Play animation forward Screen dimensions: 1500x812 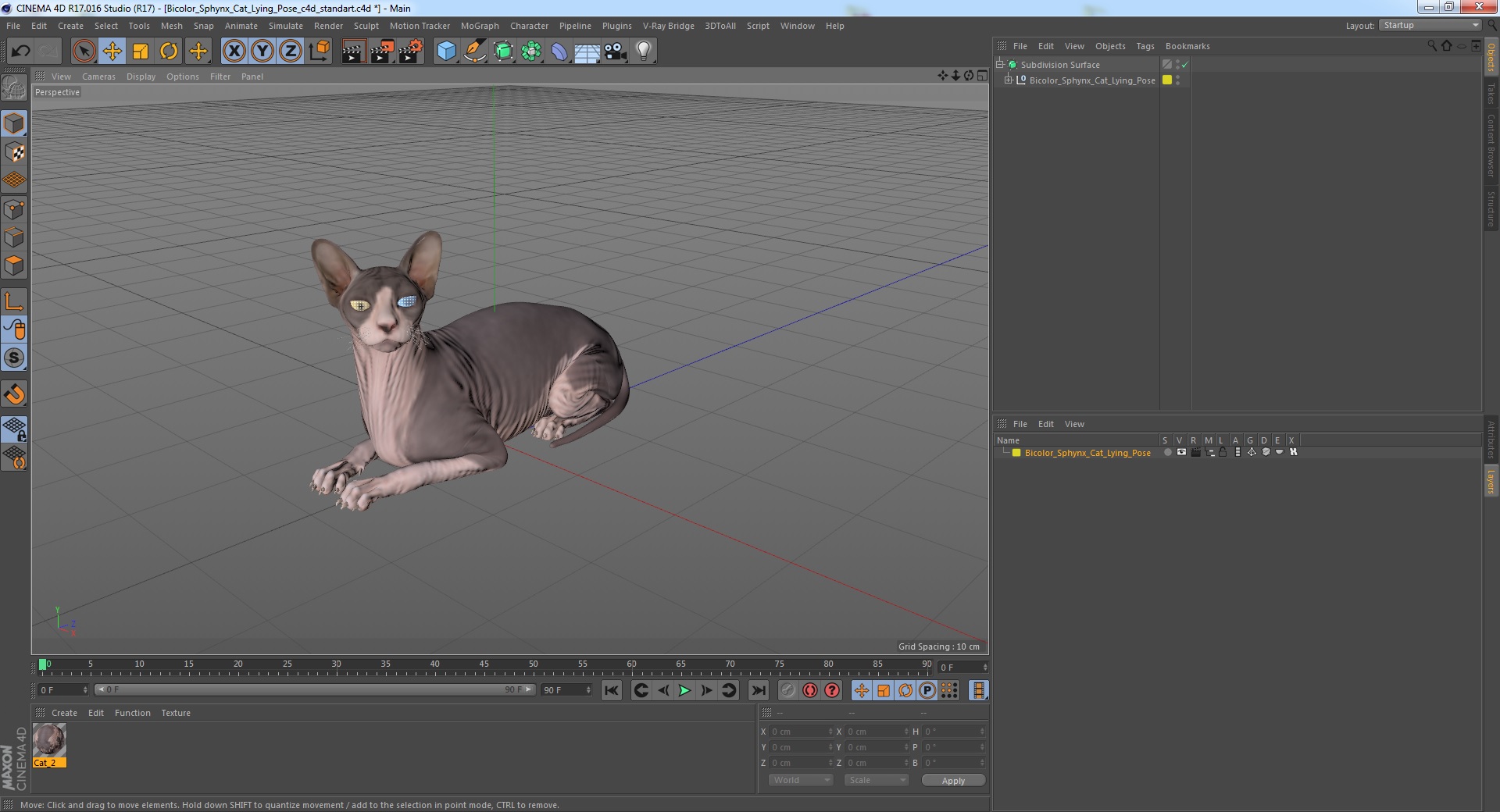point(684,690)
